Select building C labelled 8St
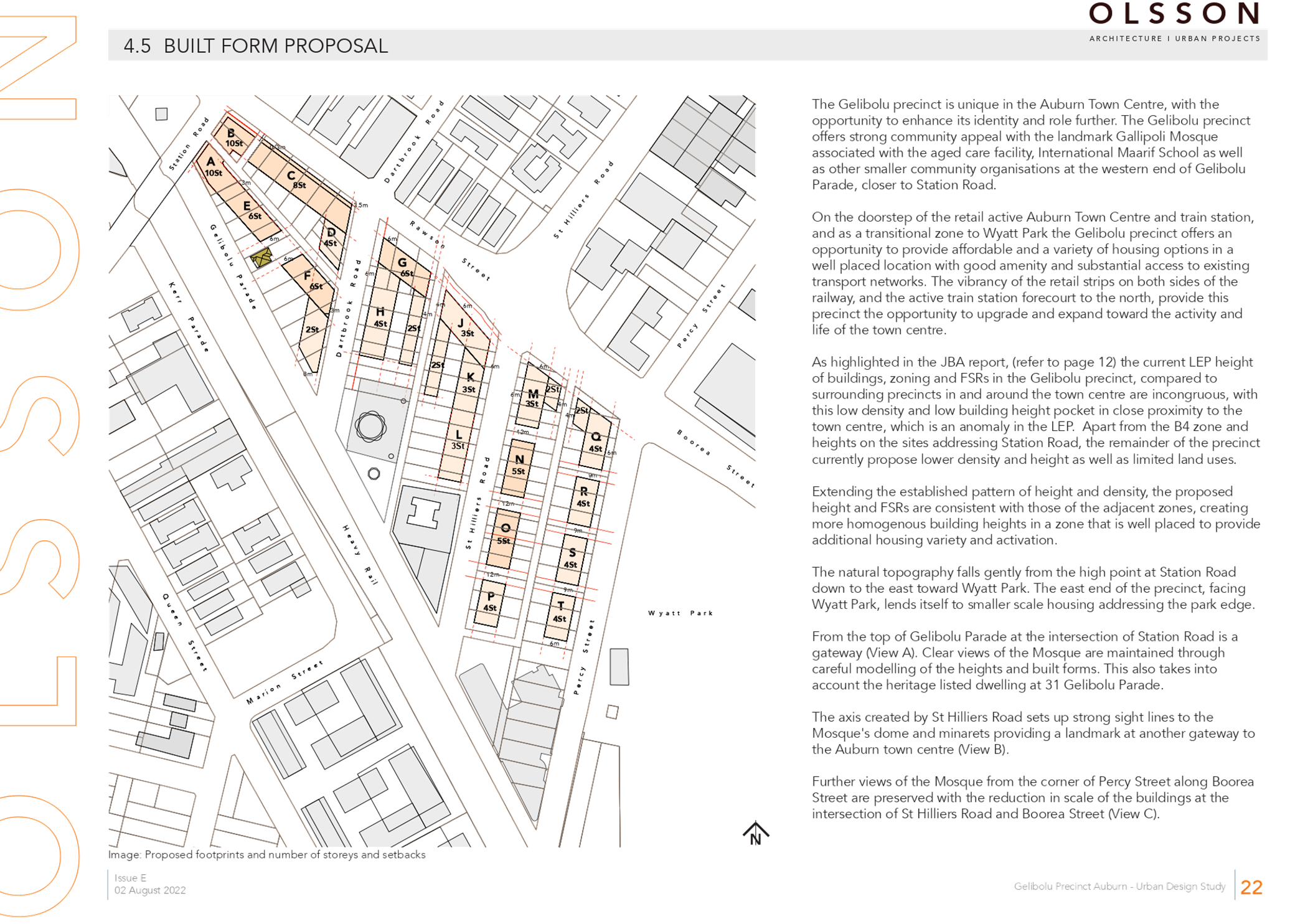 point(294,179)
